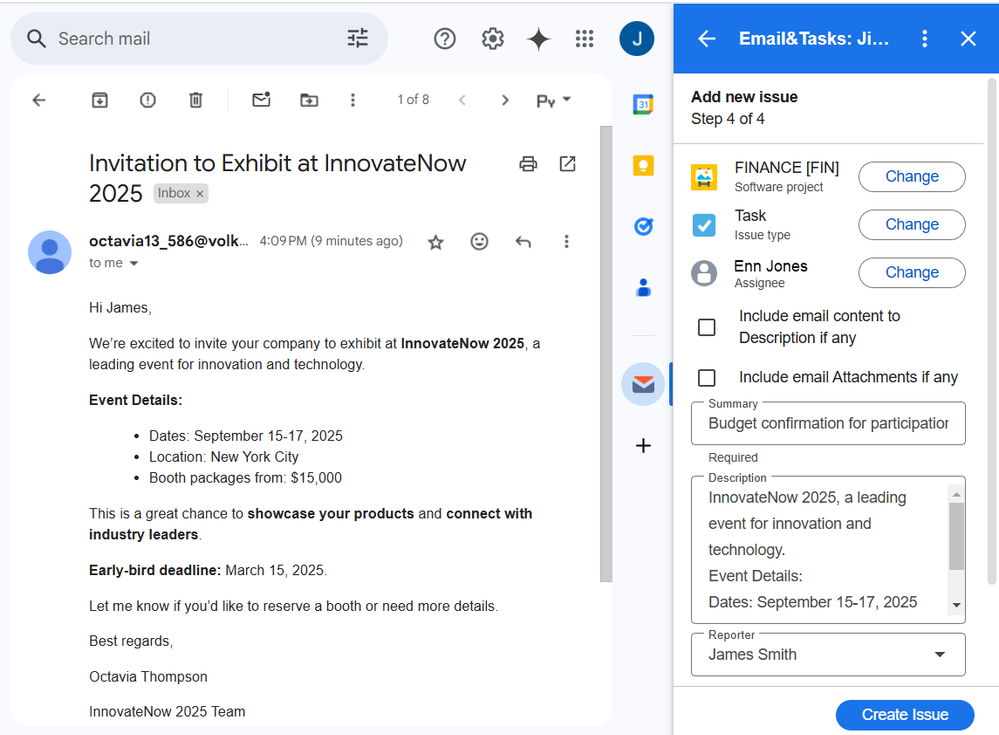Select Email&Tasks add-on icon
Image resolution: width=999 pixels, height=735 pixels.
pyautogui.click(x=643, y=384)
